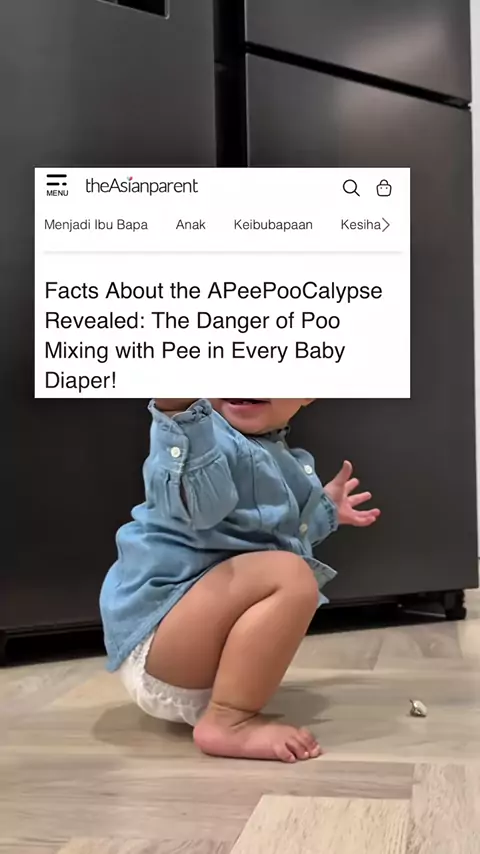Open the shopping bag icon
480x854 pixels.
384,188
